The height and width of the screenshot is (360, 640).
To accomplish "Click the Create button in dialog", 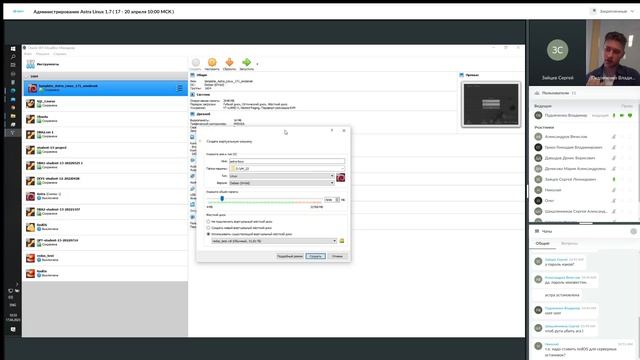I will (316, 256).
